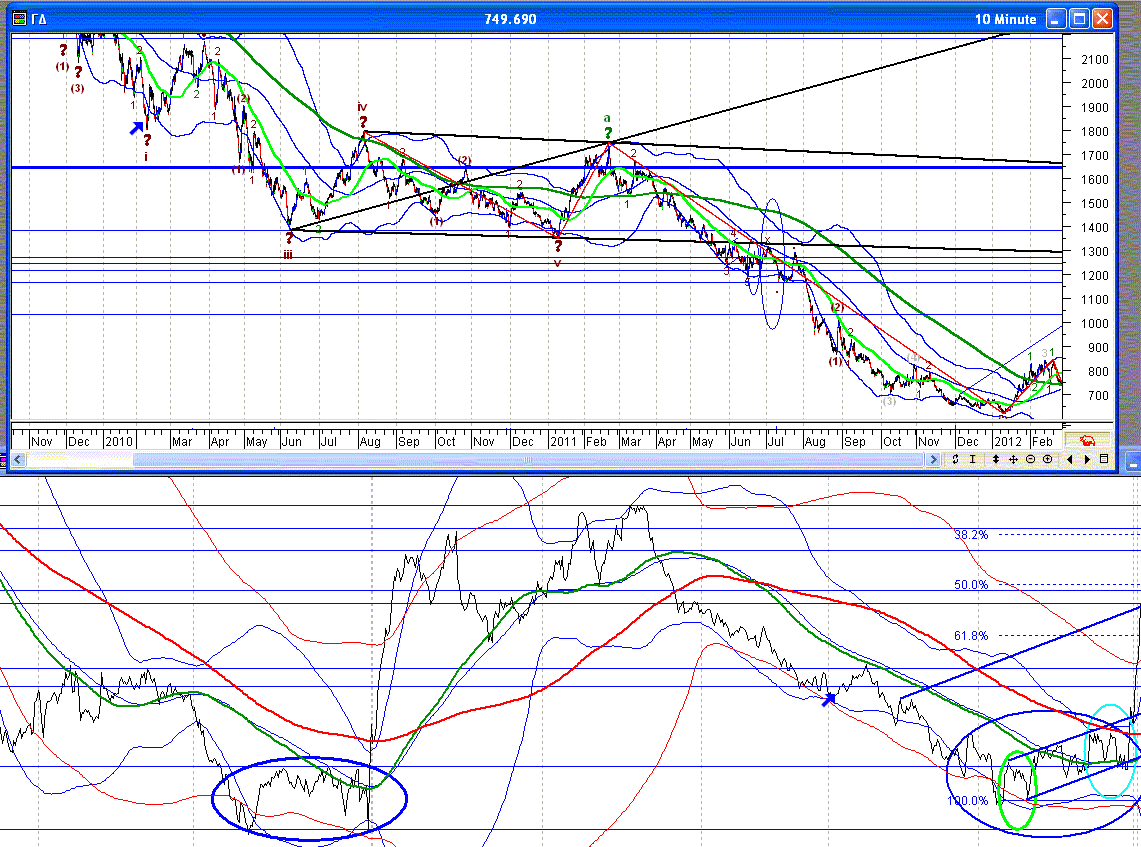Maximize the ΓΔ chart window
Screen dimensions: 1141x847
1080,19
